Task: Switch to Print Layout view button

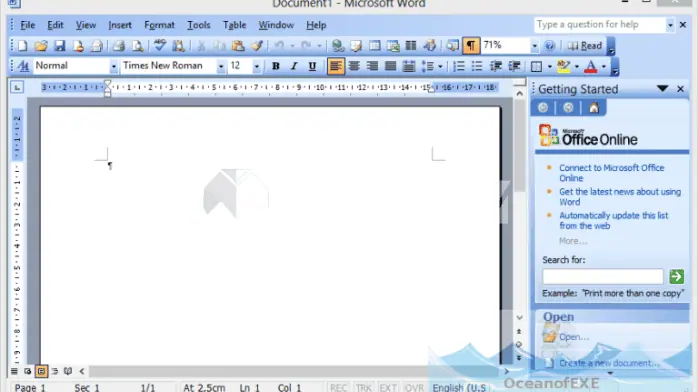Action: point(41,371)
